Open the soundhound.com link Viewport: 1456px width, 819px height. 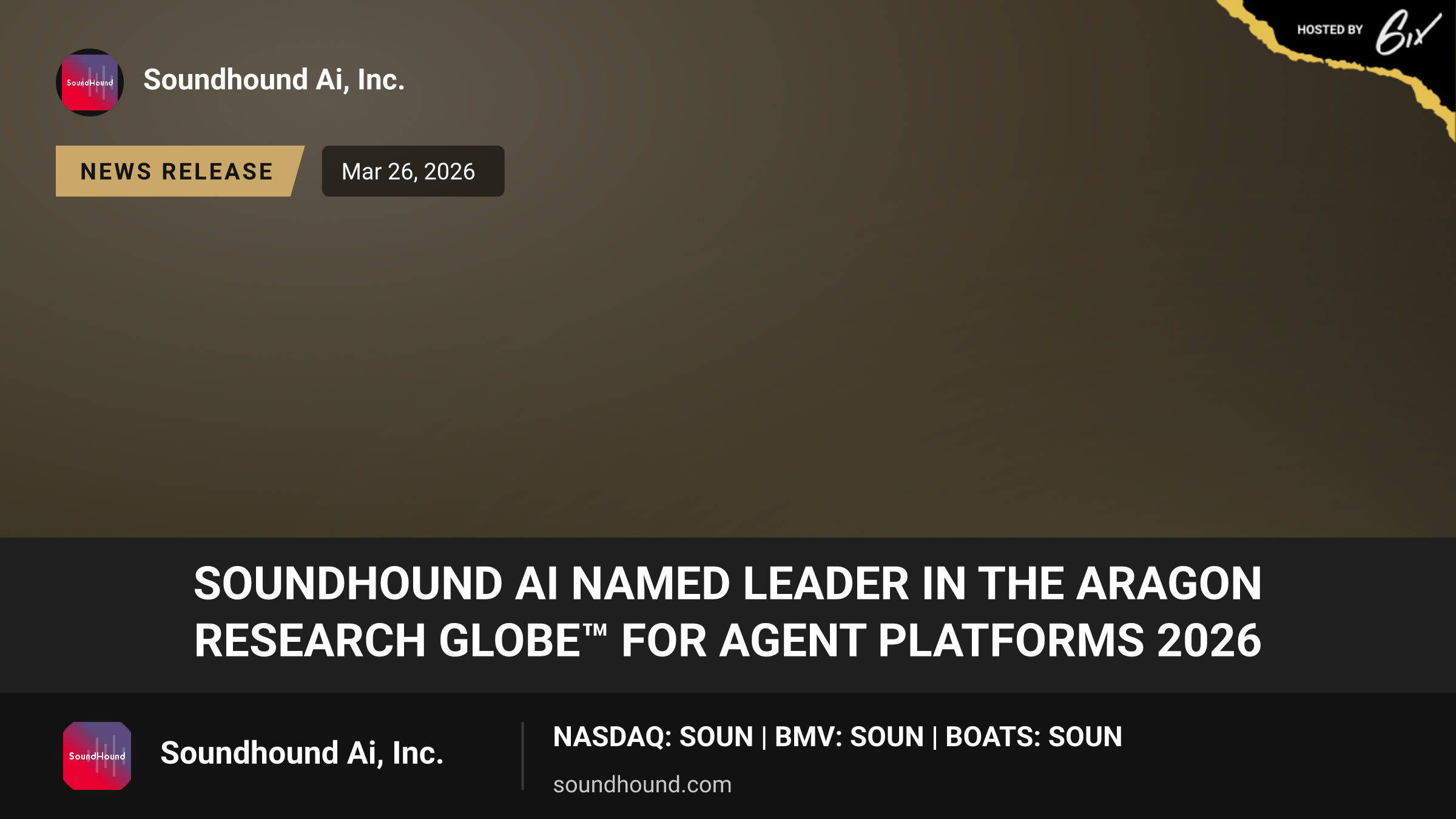click(642, 784)
